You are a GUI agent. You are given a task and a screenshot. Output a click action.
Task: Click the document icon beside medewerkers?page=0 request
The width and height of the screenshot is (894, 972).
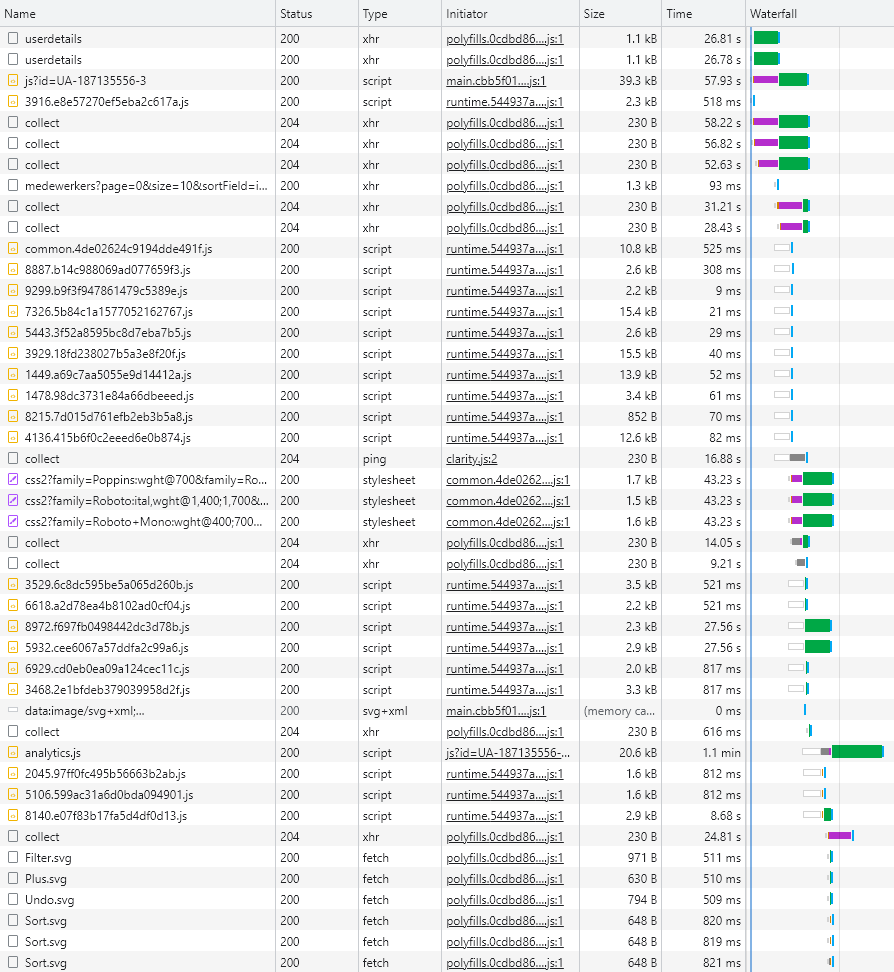pyautogui.click(x=13, y=185)
